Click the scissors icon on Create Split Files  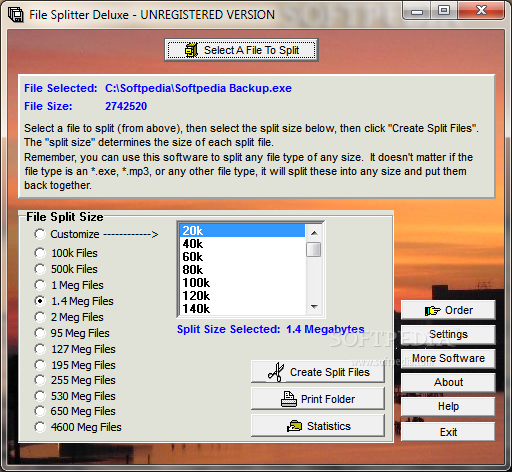276,372
